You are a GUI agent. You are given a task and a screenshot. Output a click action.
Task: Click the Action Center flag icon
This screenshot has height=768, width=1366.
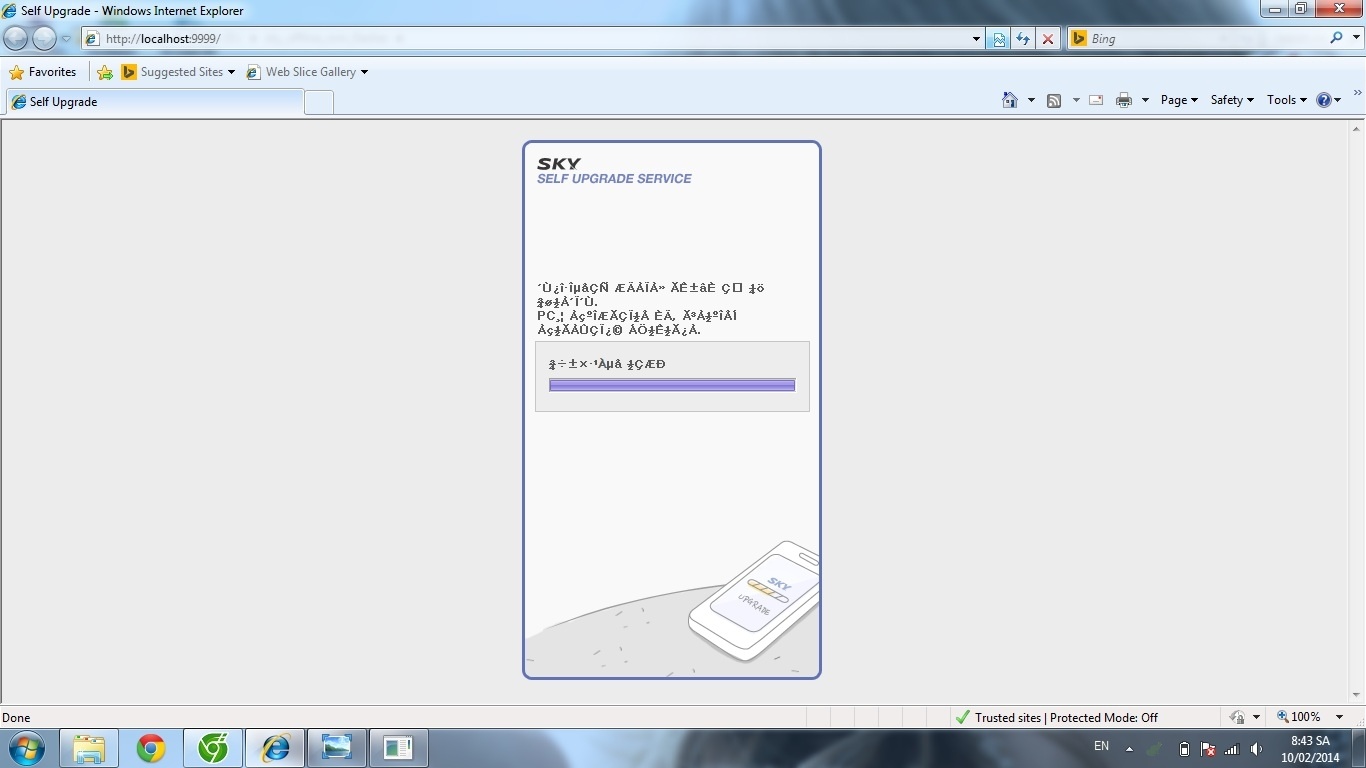tap(1208, 749)
